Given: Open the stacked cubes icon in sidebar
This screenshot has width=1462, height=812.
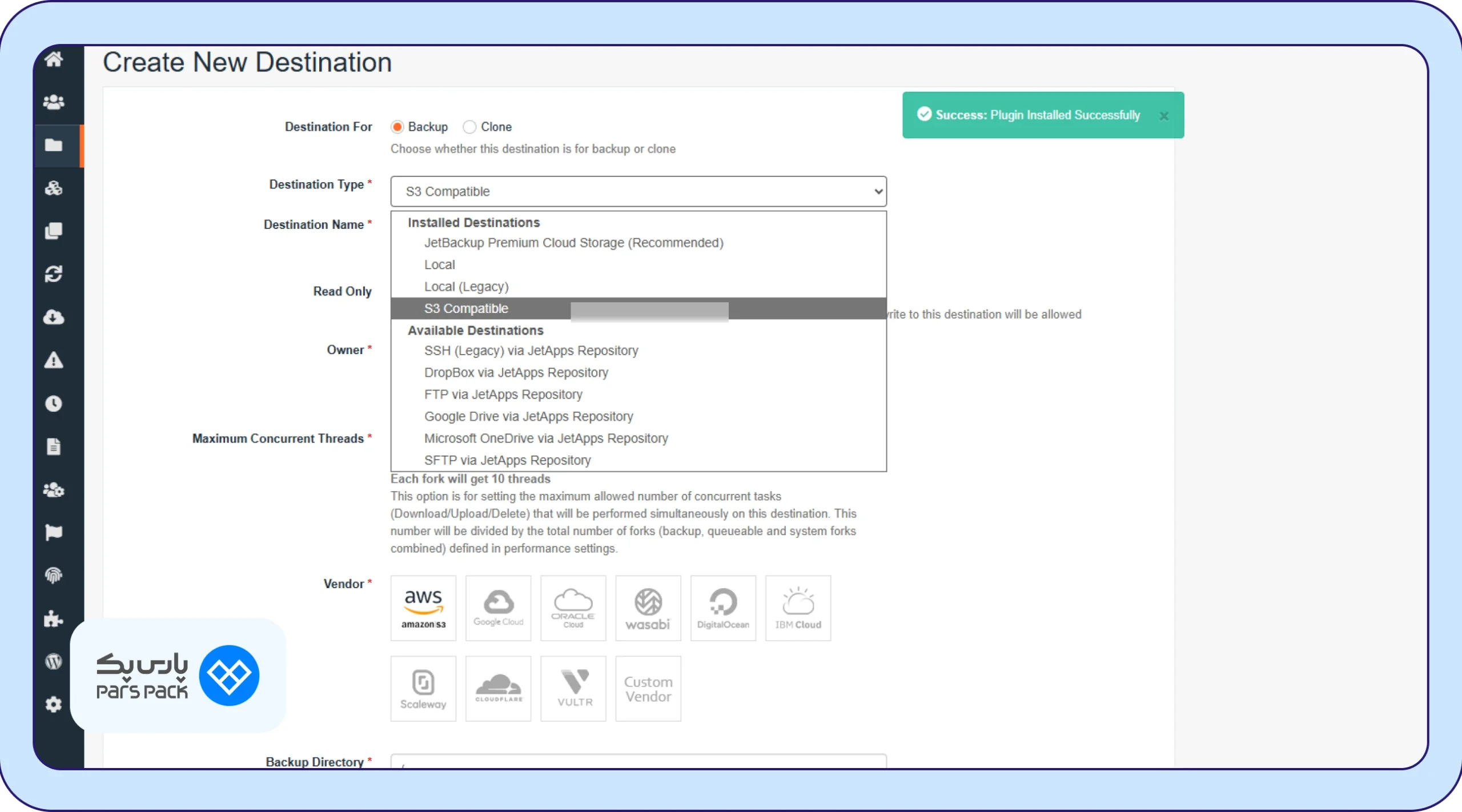Looking at the screenshot, I should pyautogui.click(x=54, y=188).
